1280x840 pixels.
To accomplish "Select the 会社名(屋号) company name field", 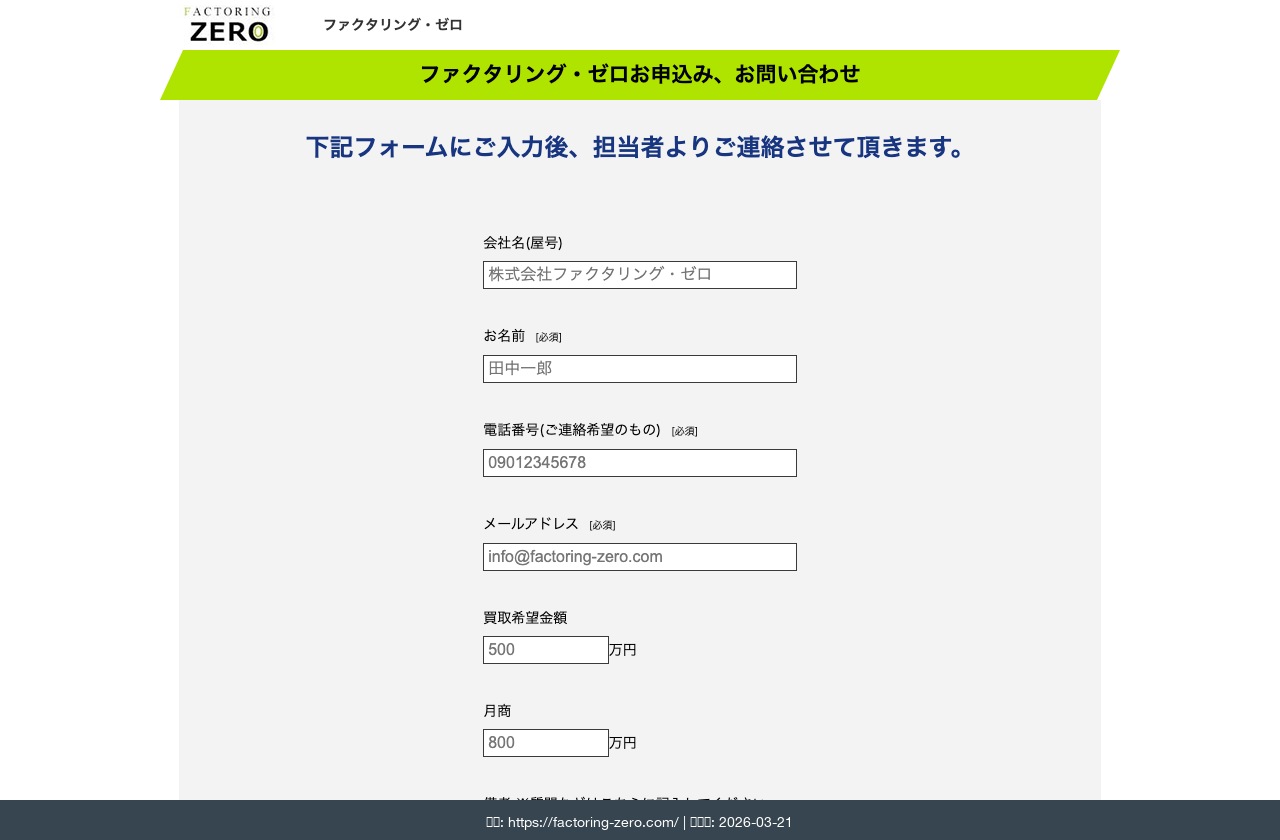I will click(x=639, y=274).
